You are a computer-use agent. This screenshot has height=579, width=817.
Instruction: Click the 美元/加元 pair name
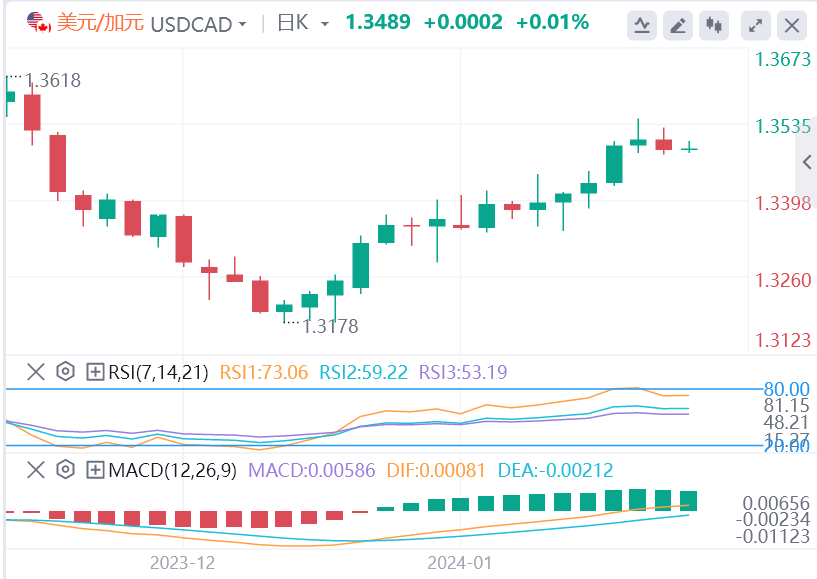click(x=100, y=22)
